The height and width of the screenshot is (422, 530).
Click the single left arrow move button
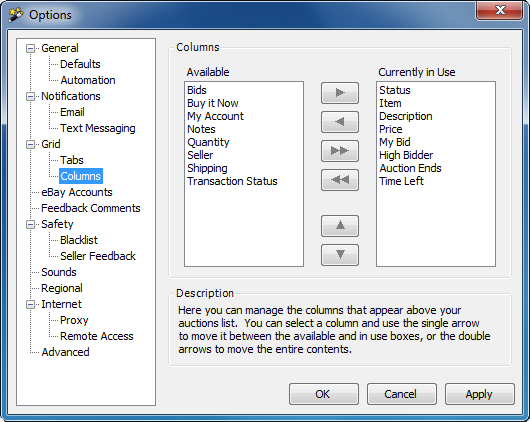(x=340, y=122)
